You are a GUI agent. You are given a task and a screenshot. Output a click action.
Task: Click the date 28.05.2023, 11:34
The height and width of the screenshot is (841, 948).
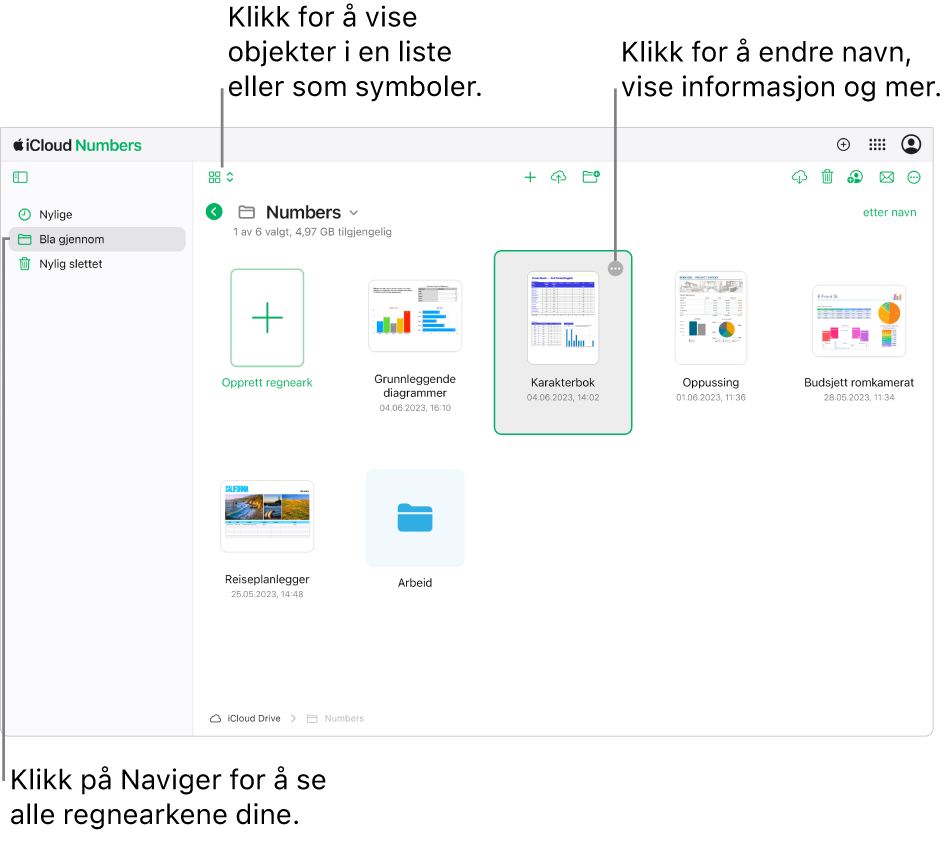859,398
